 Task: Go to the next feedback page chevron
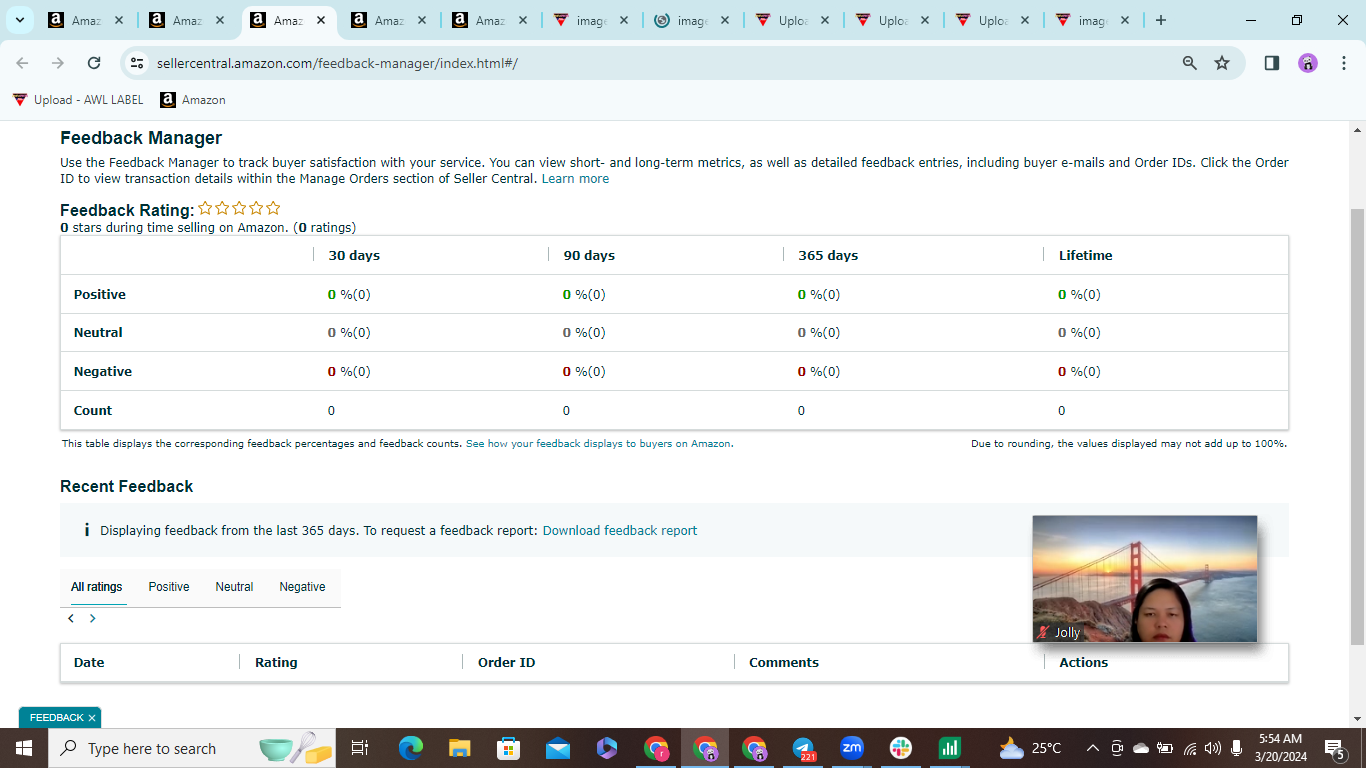(93, 618)
